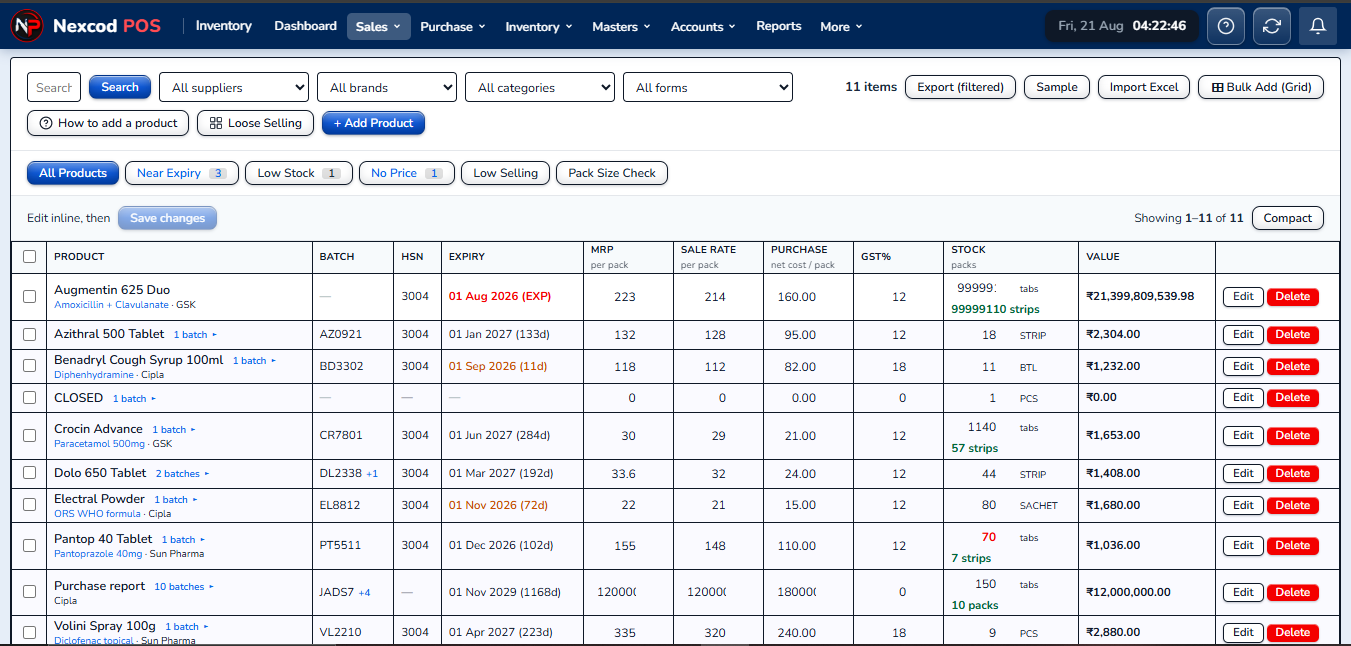The height and width of the screenshot is (646, 1351).
Task: Select the Pack Size Check tab
Action: click(x=612, y=173)
